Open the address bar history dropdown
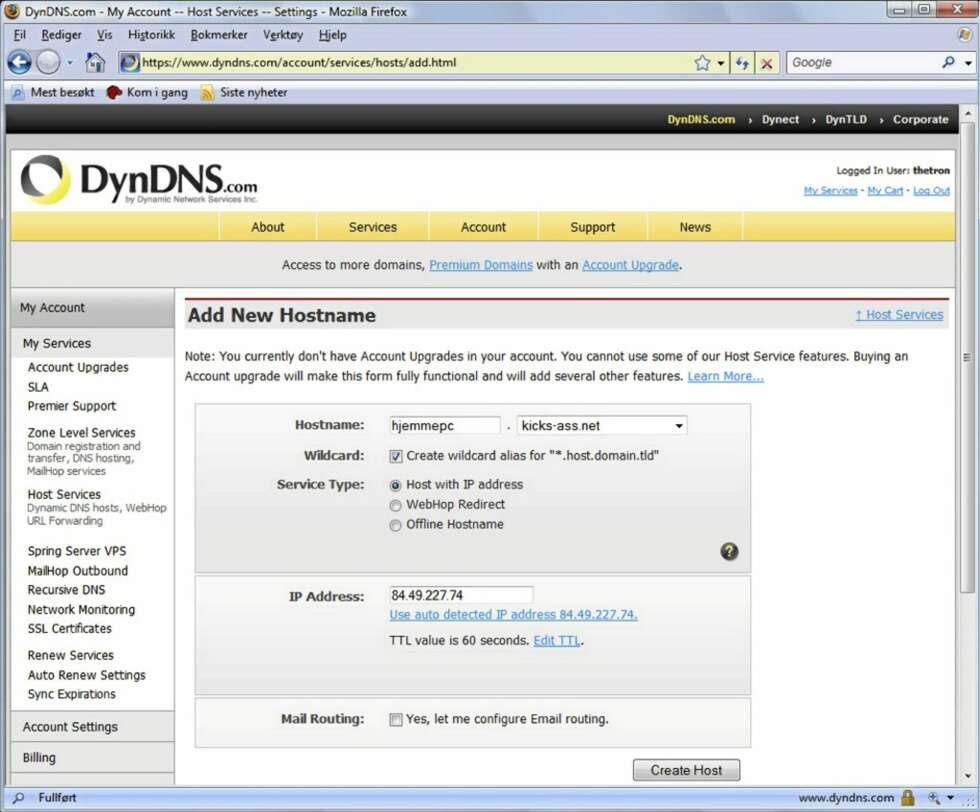Viewport: 980px width, 812px height. click(x=721, y=63)
